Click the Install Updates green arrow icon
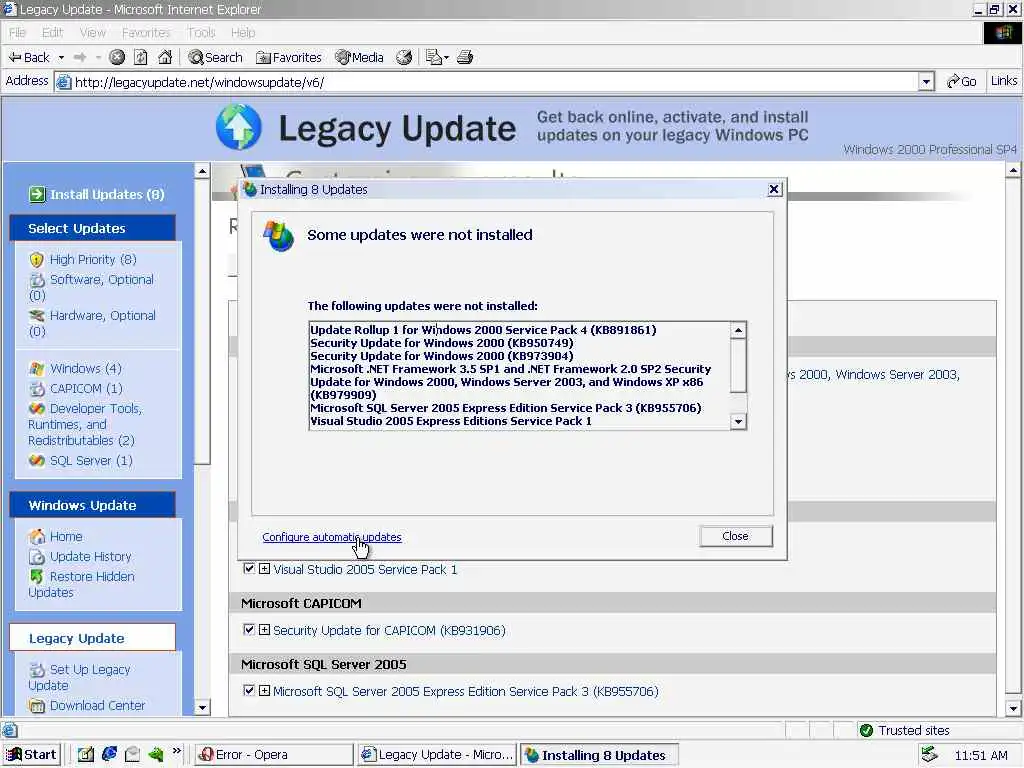The width and height of the screenshot is (1024, 768). 37,194
